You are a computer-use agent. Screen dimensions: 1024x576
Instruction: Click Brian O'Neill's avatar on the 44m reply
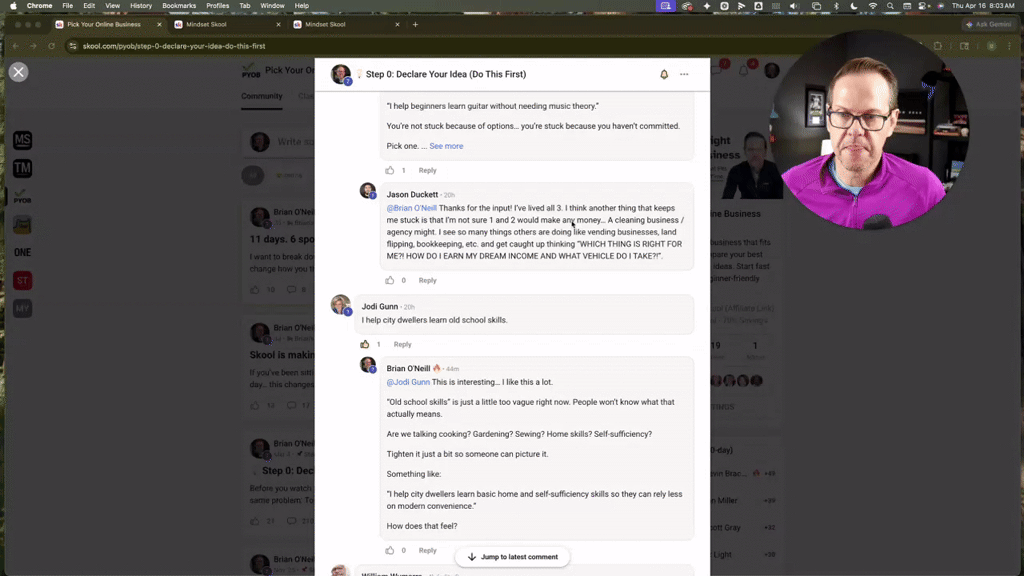pyautogui.click(x=368, y=364)
